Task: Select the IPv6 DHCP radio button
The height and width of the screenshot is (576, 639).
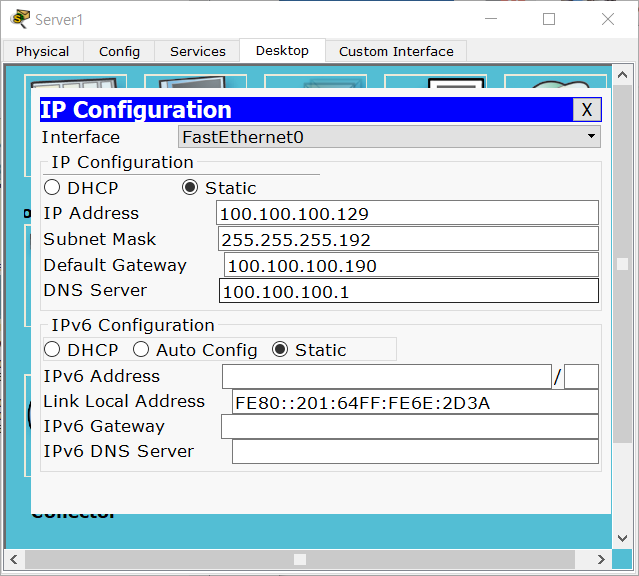Action: click(x=52, y=349)
